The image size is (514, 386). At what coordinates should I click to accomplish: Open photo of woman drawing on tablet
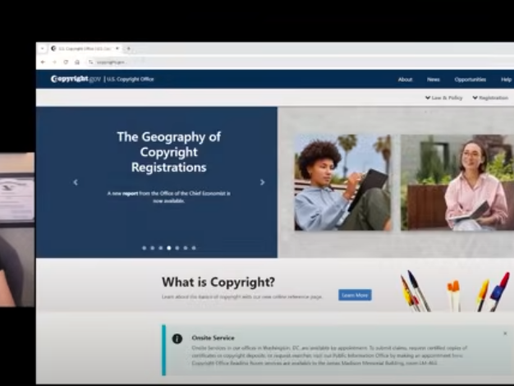click(343, 182)
